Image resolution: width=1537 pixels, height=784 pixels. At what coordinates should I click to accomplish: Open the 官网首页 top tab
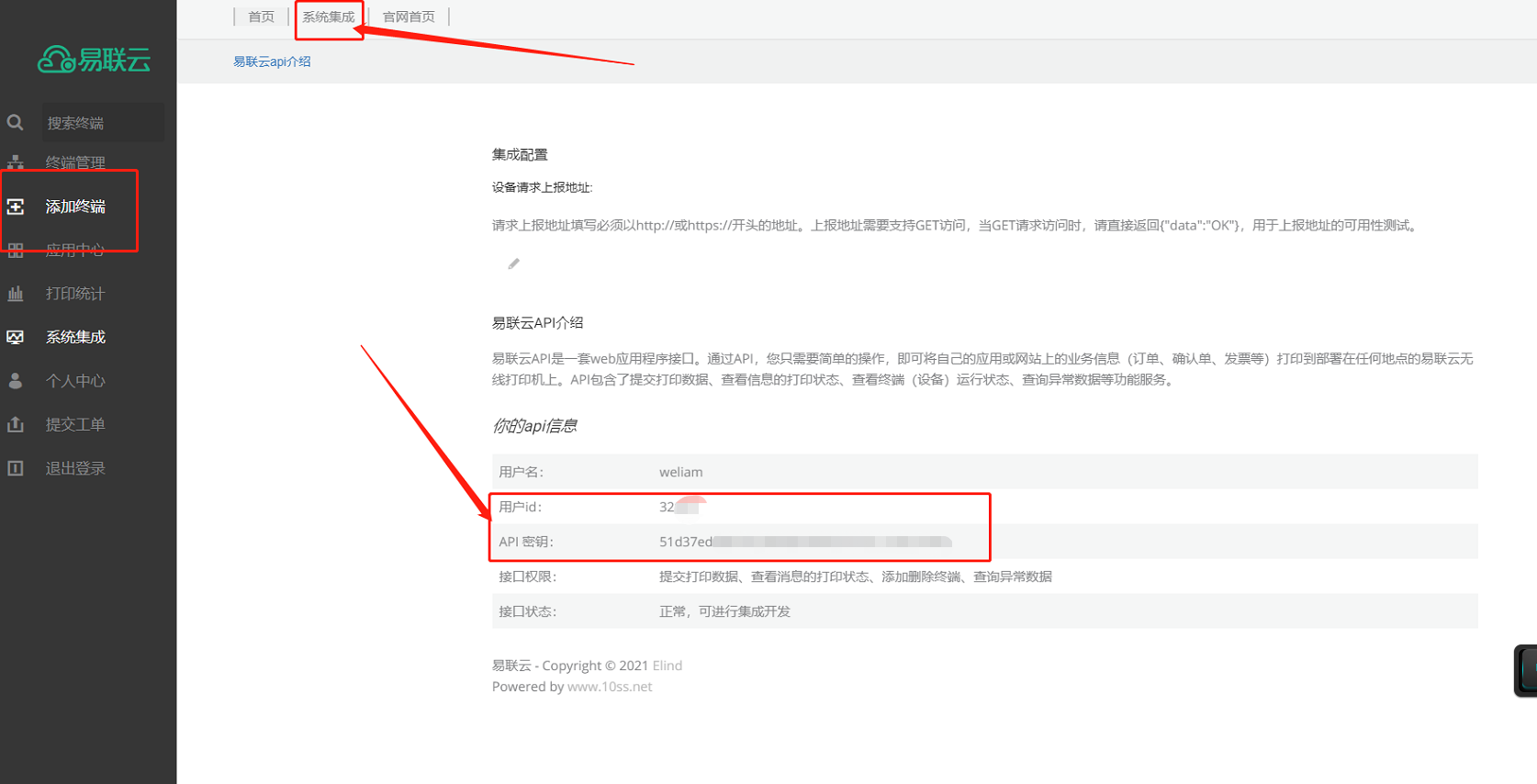coord(409,17)
